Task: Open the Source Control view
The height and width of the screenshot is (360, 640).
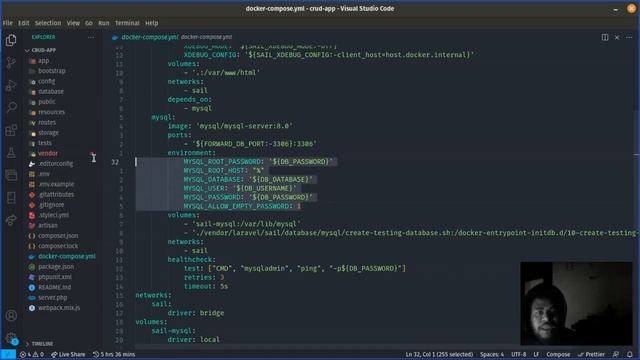Action: 11,62
